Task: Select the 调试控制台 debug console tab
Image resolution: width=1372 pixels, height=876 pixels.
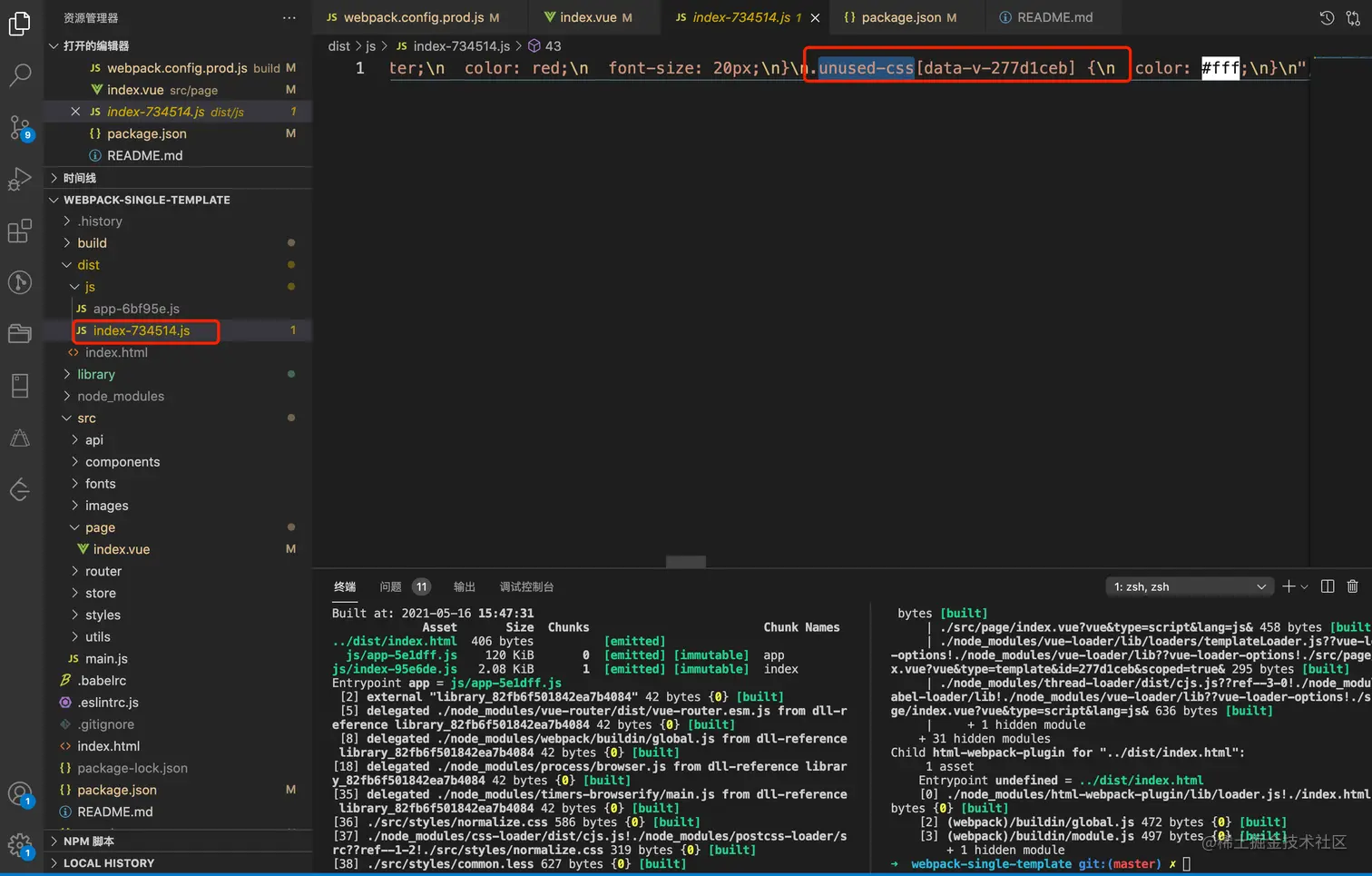Action: [x=526, y=586]
